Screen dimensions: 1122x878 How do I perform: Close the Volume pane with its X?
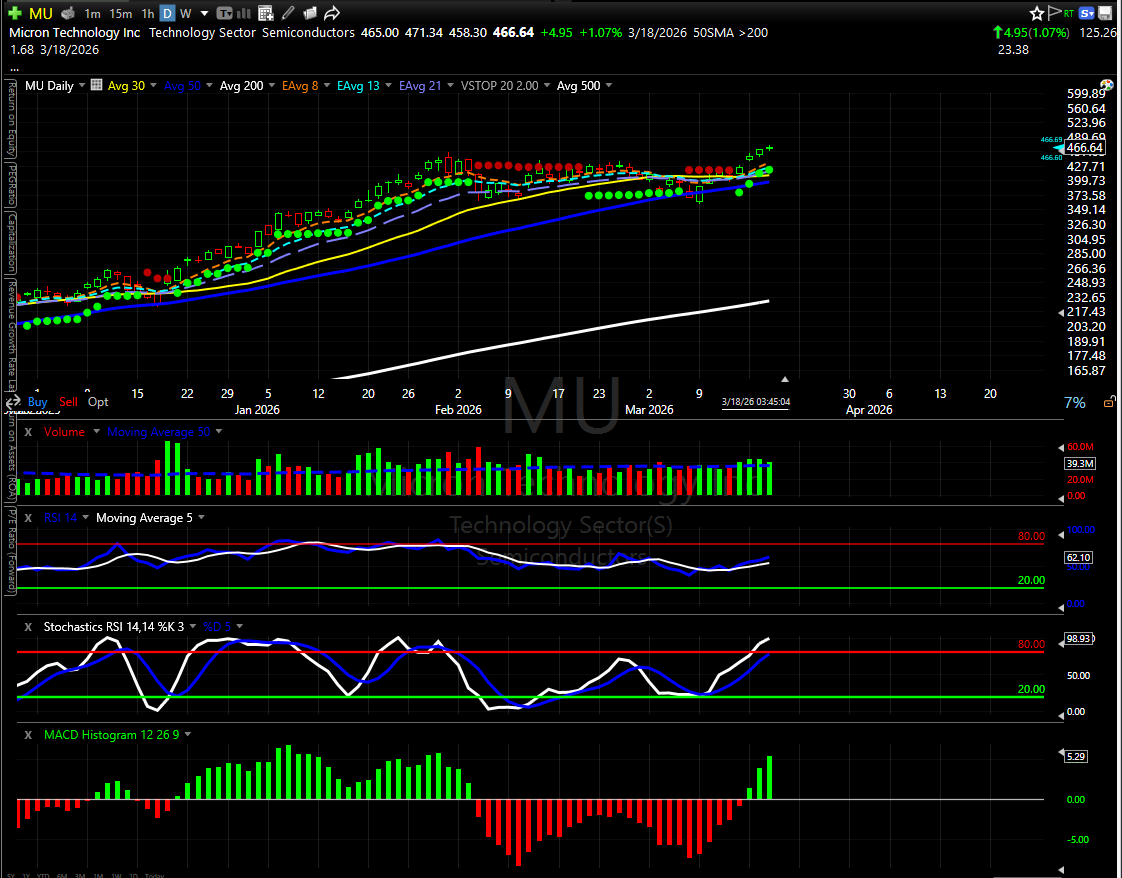(x=29, y=431)
